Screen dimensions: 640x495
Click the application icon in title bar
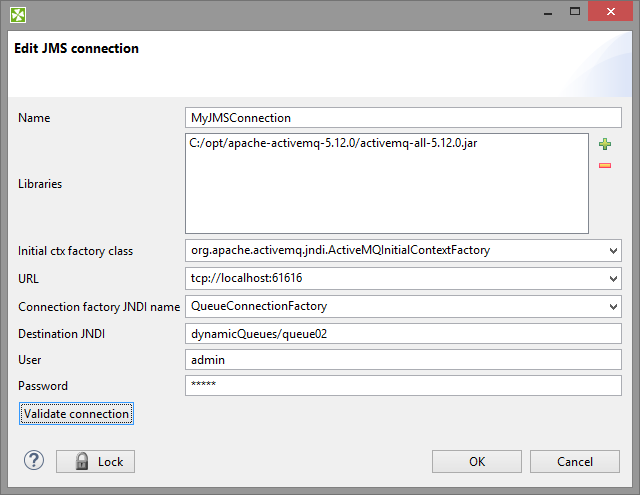[x=18, y=14]
